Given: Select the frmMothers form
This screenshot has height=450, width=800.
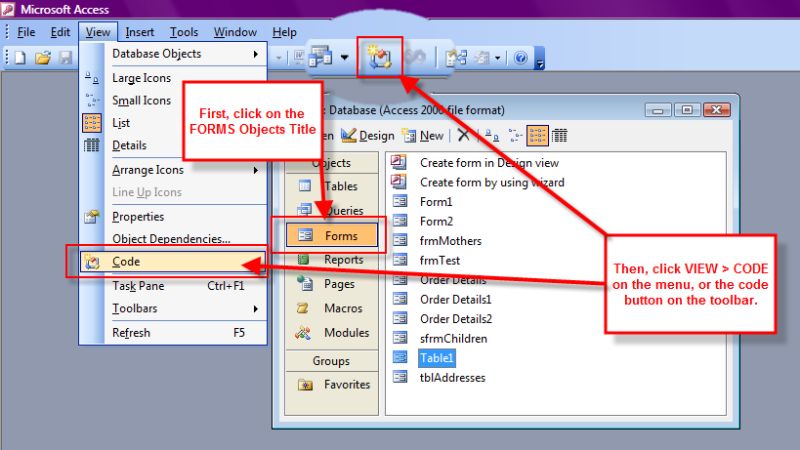Looking at the screenshot, I should [x=451, y=241].
